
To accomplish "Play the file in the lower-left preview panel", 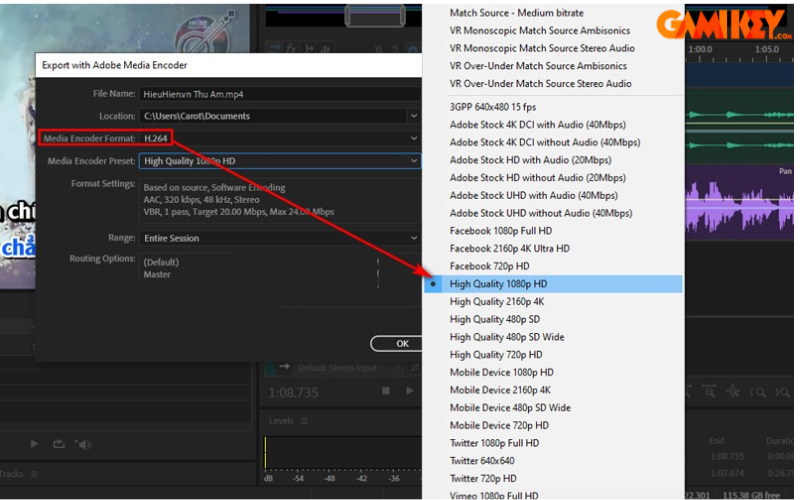I will 34,444.
